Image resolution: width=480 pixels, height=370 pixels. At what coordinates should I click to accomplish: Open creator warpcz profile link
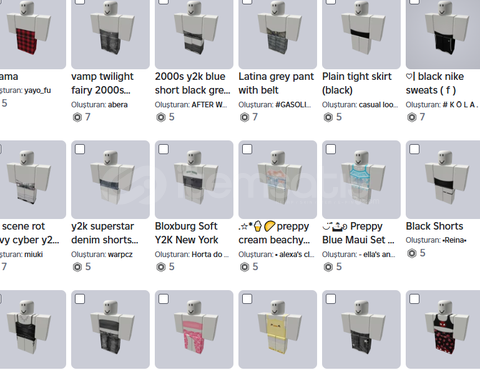click(x=120, y=254)
